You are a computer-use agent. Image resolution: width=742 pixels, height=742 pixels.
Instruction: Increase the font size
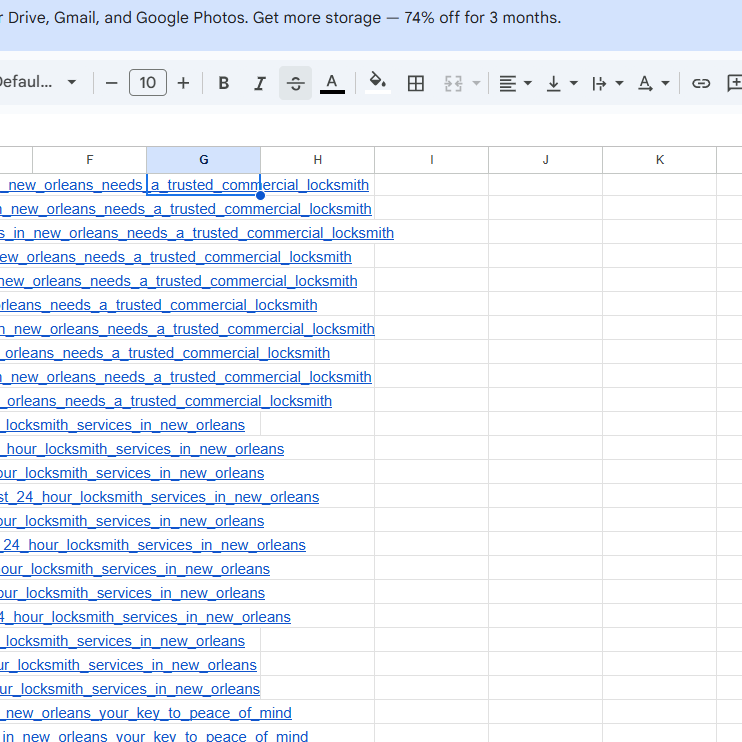(x=183, y=83)
